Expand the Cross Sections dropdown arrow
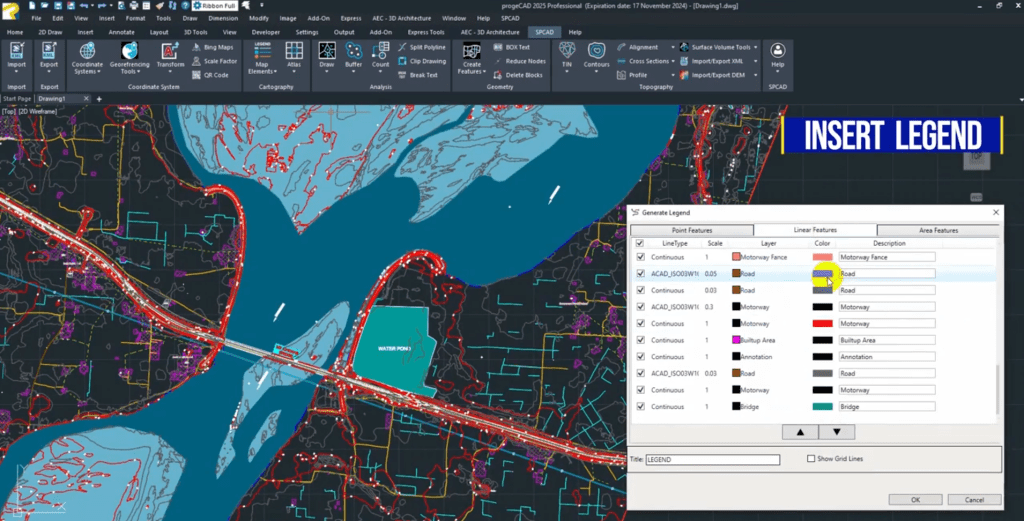1024x521 pixels. pyautogui.click(x=674, y=61)
